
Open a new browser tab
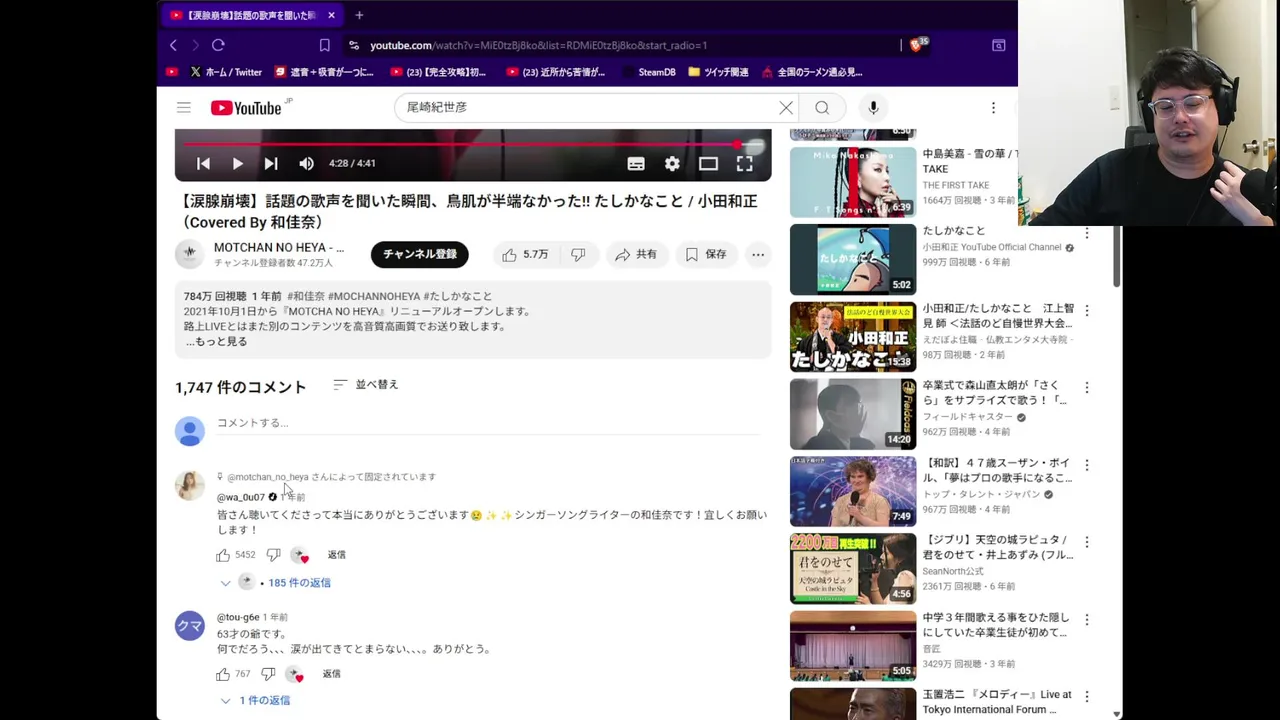(359, 15)
